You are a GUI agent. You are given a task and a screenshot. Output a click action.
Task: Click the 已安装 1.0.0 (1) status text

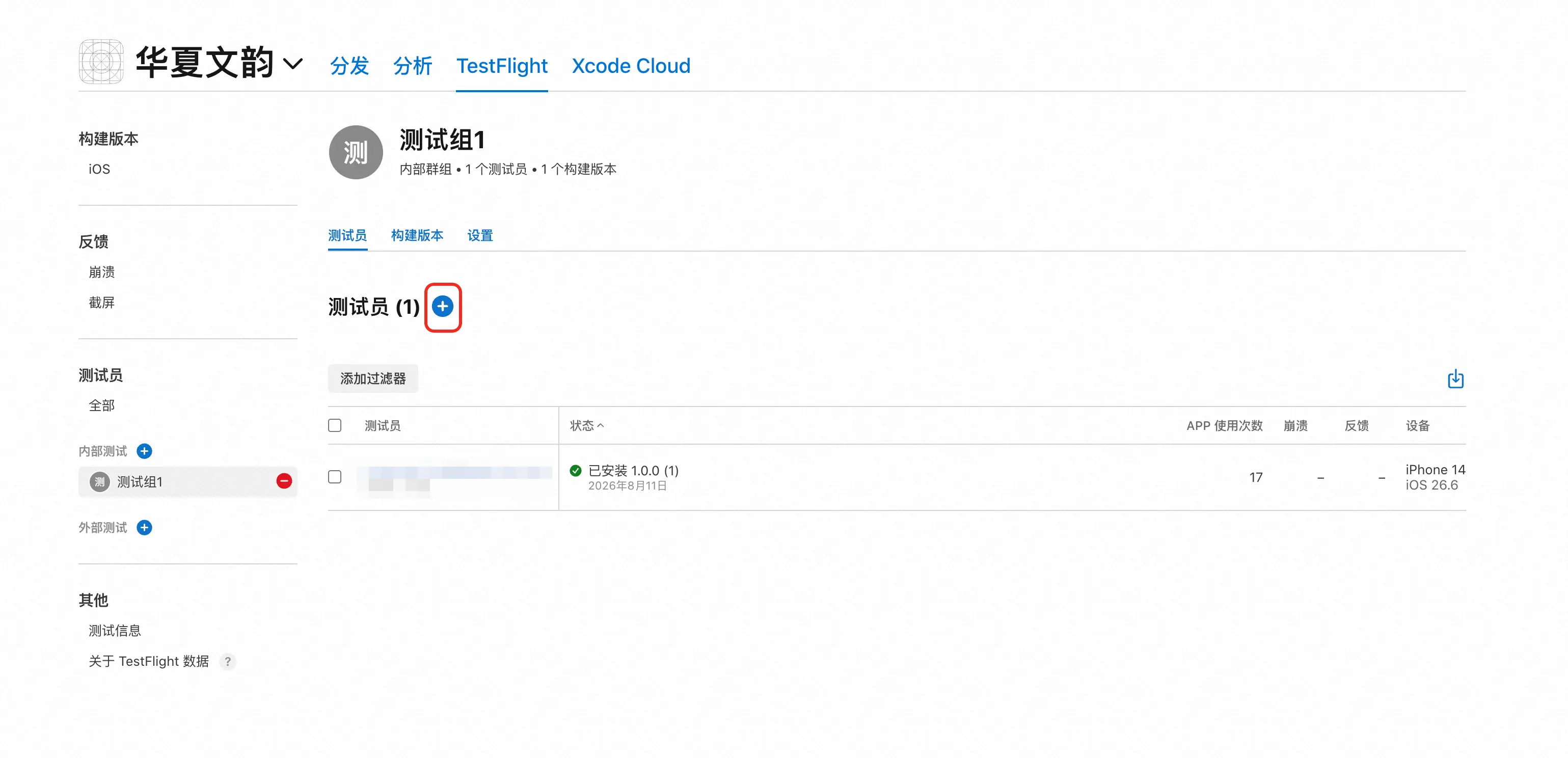pos(633,470)
